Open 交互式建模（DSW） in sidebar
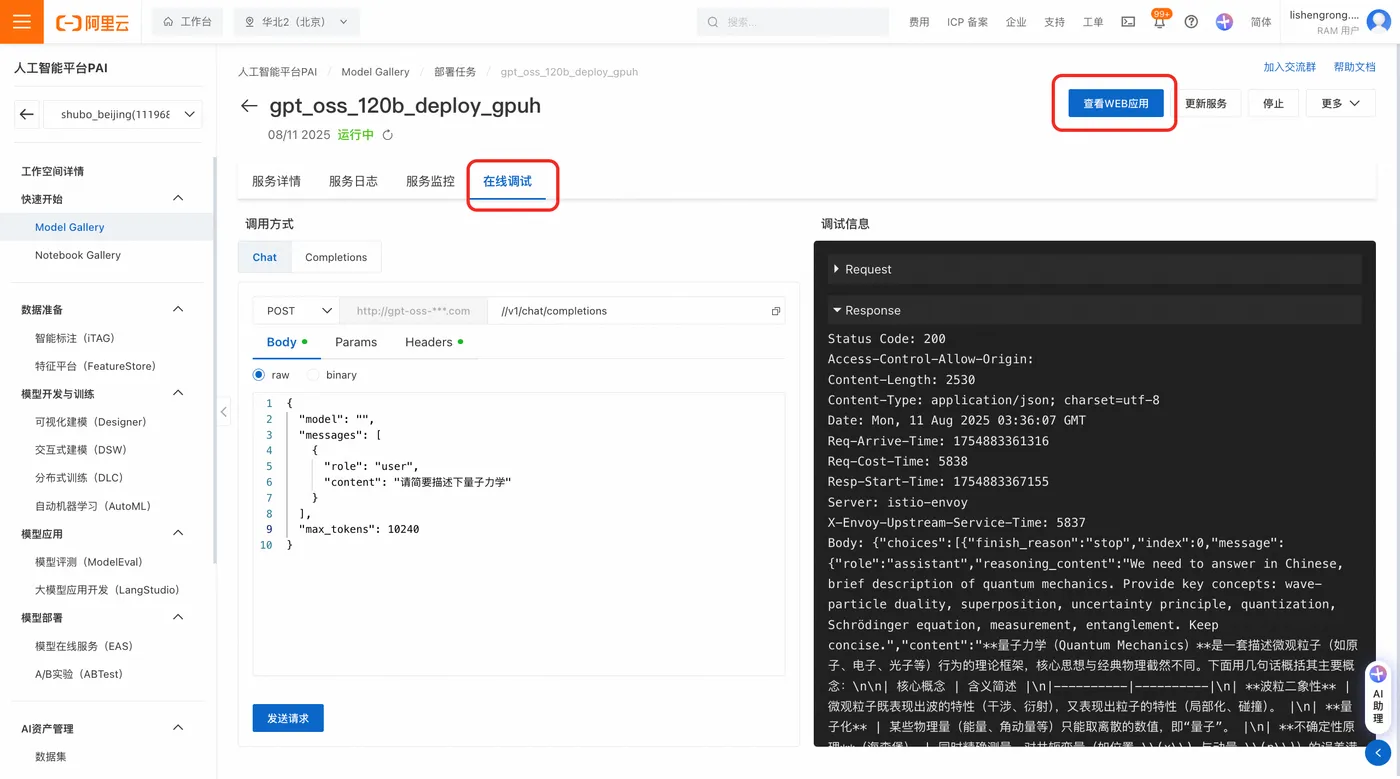 pos(81,450)
